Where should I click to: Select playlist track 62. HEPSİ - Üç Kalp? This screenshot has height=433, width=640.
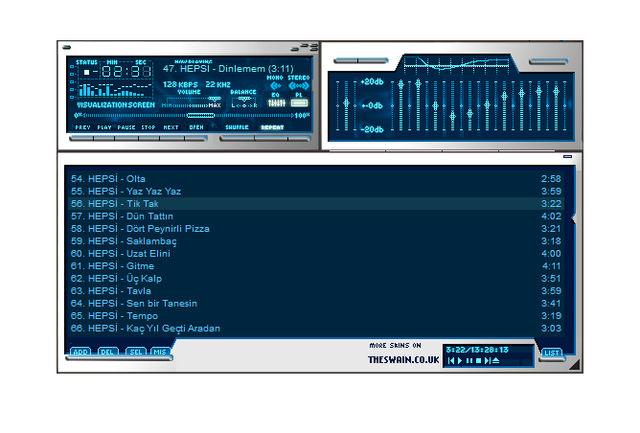tap(317, 278)
